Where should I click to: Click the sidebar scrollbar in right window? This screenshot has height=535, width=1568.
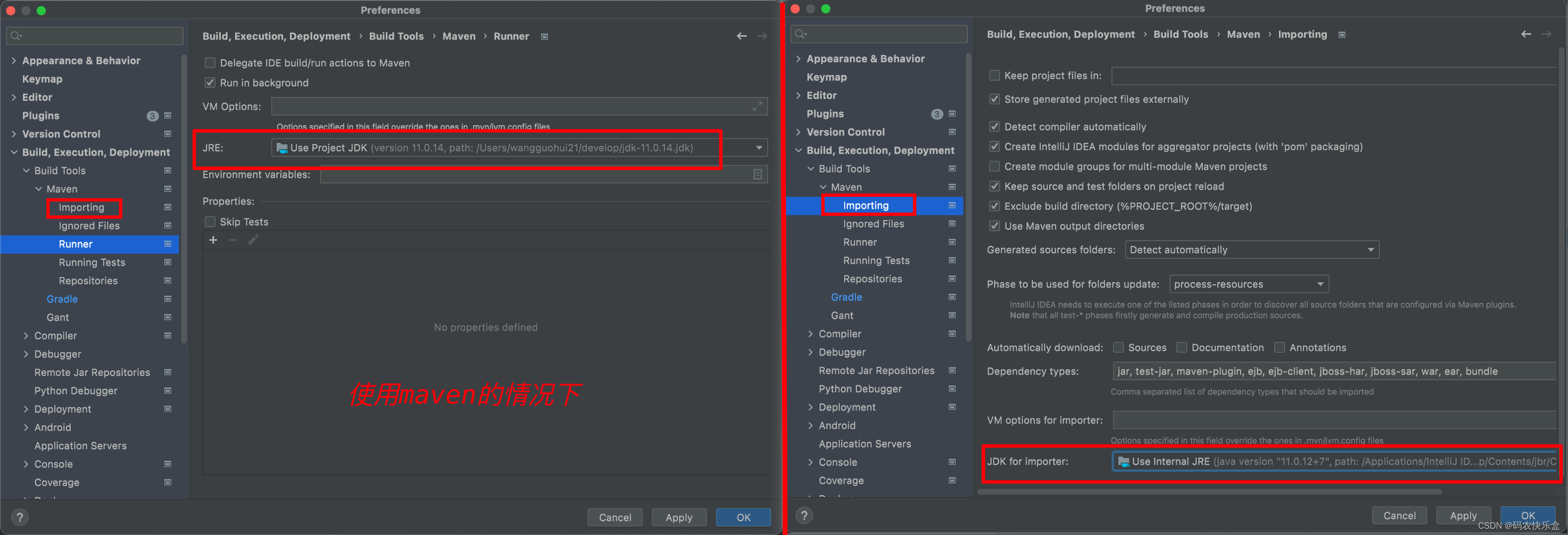pos(968,198)
